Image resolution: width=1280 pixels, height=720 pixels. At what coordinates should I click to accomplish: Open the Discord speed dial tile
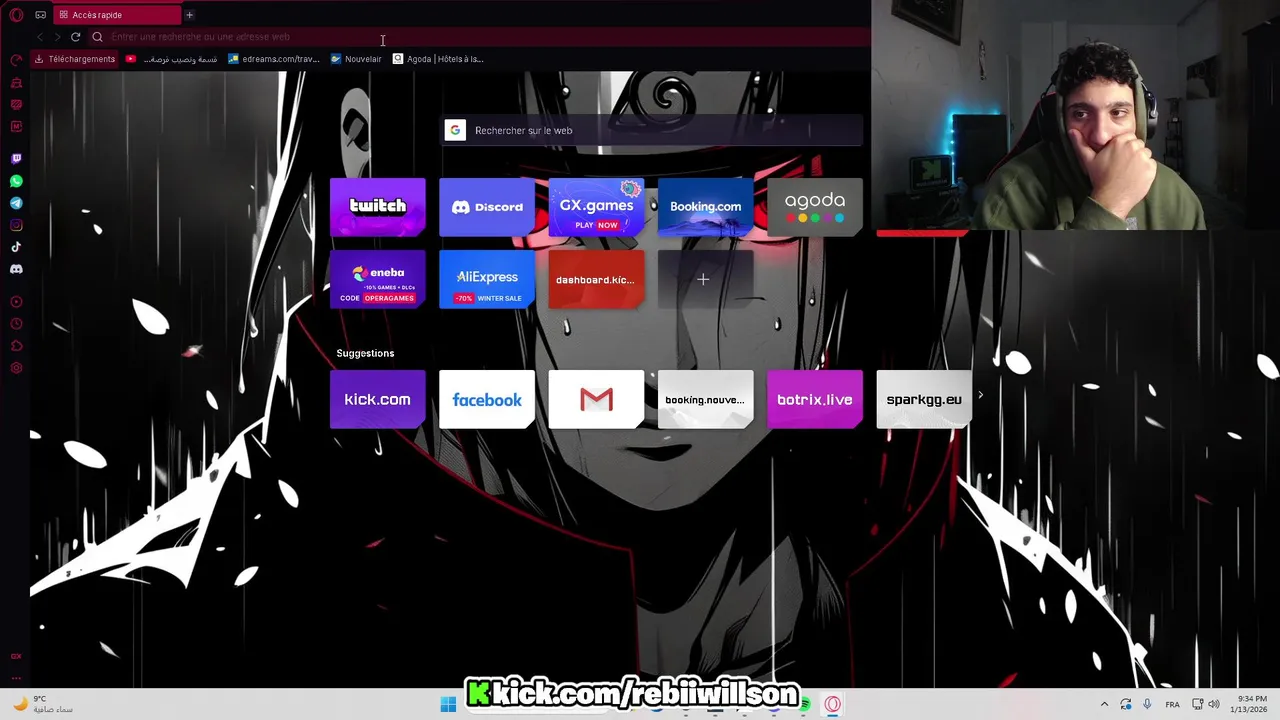(x=487, y=207)
